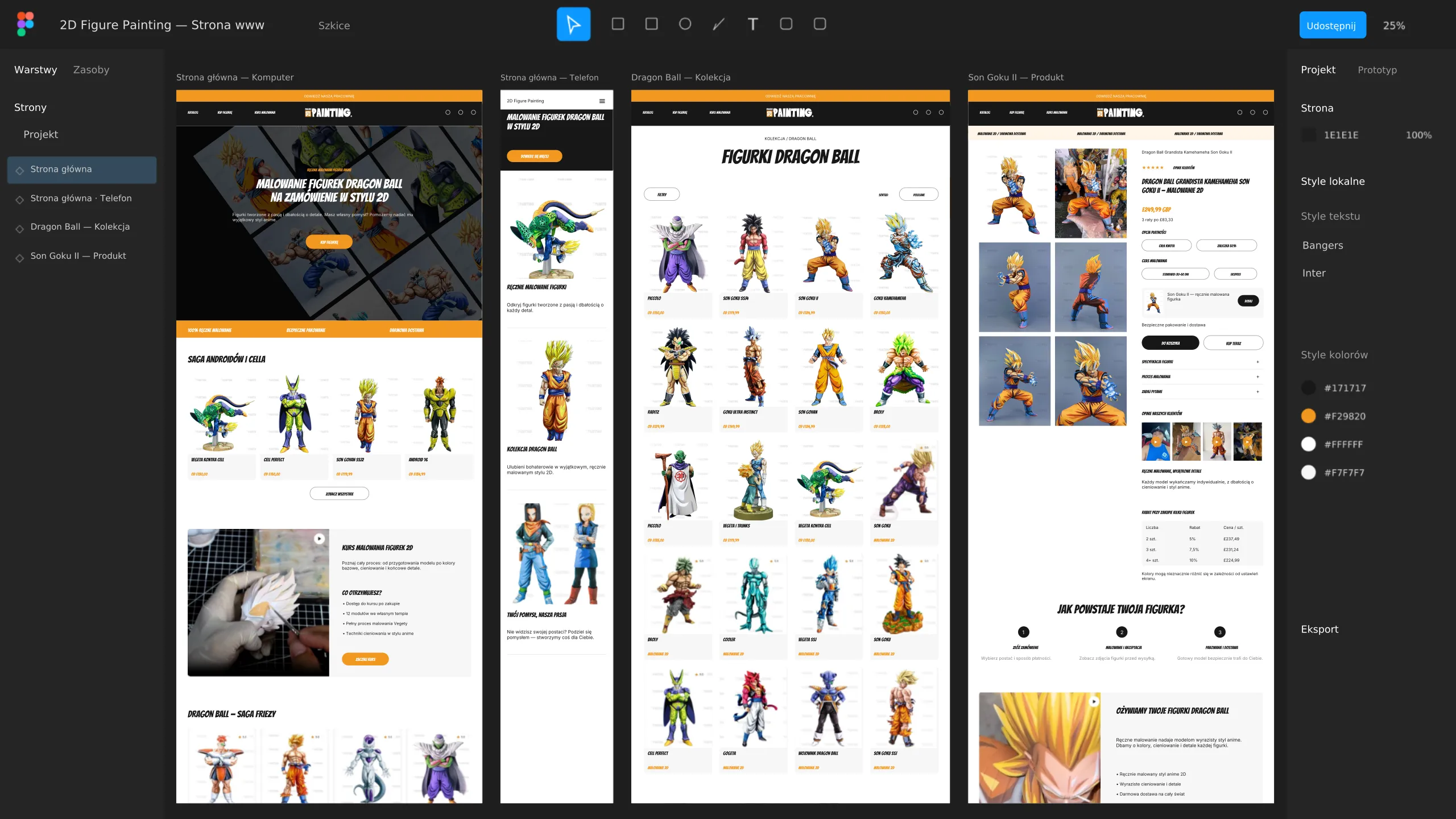Click the Kup teraz button in product frame
The image size is (1456, 819).
(1234, 343)
